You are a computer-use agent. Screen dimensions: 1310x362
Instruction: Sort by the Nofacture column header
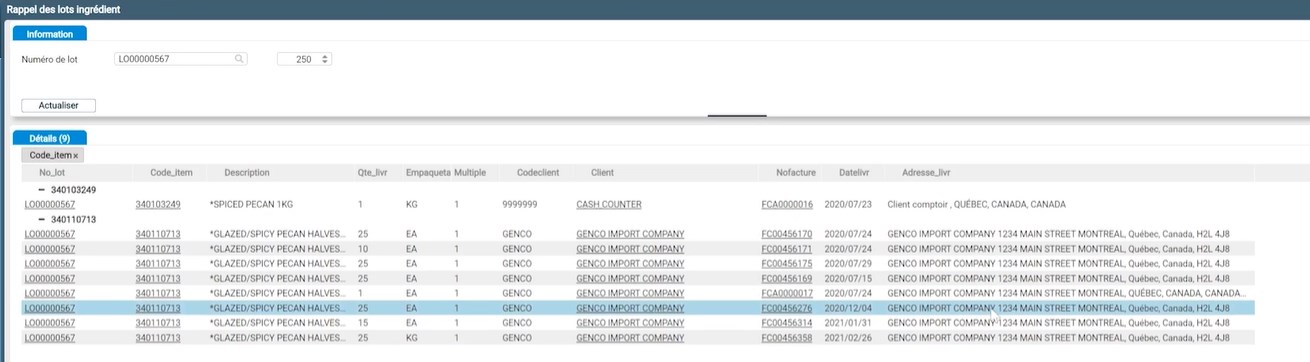pos(796,173)
